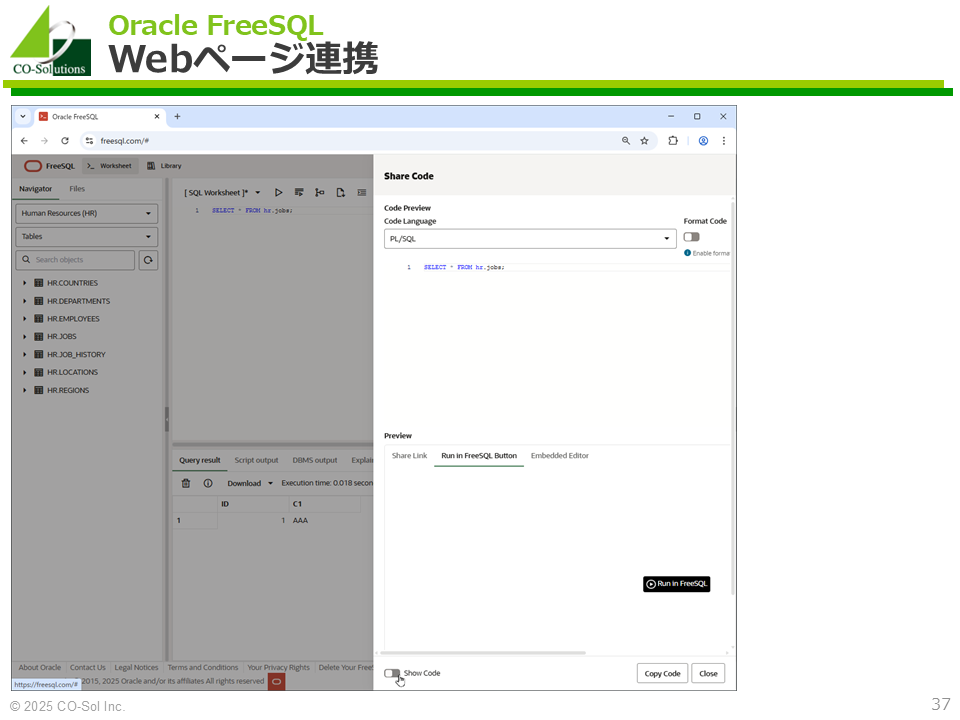Open the browser Extensions puzzle icon
960x720 pixels.
click(x=673, y=141)
